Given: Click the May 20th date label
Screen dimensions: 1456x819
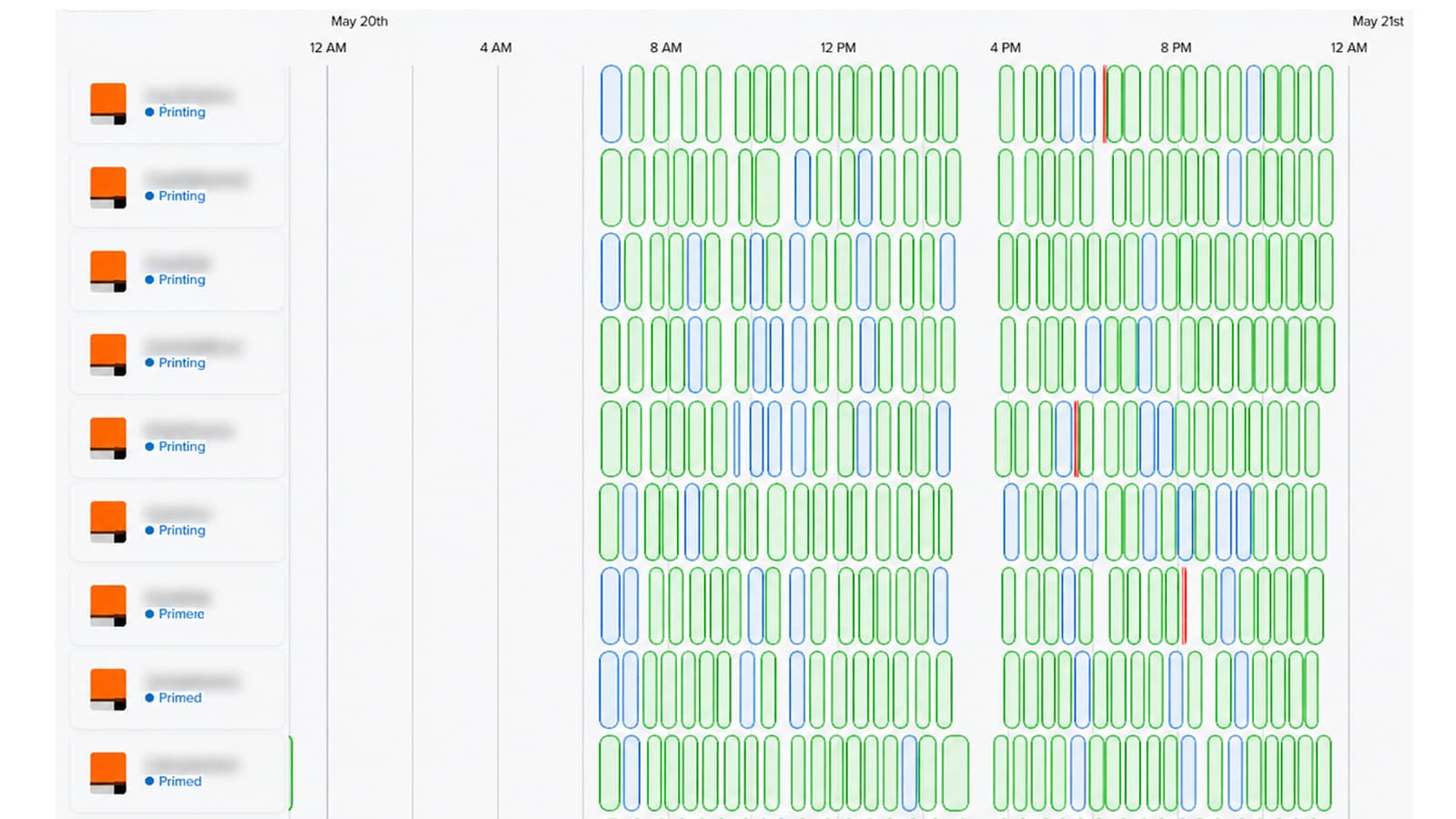Looking at the screenshot, I should (x=359, y=21).
